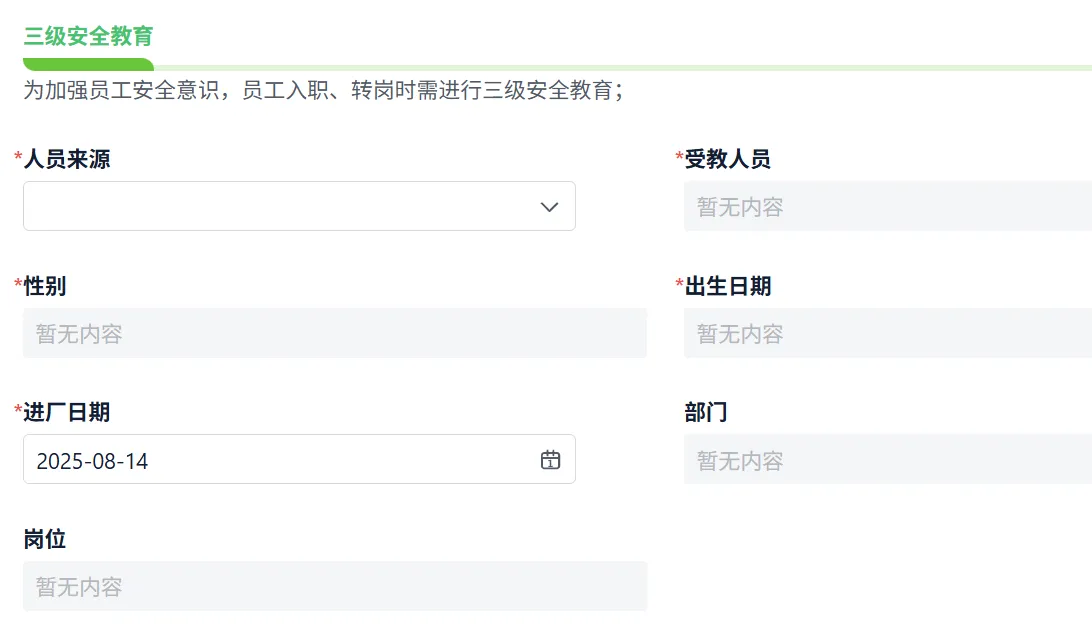Click the 人员来源 field label

pyautogui.click(x=67, y=159)
